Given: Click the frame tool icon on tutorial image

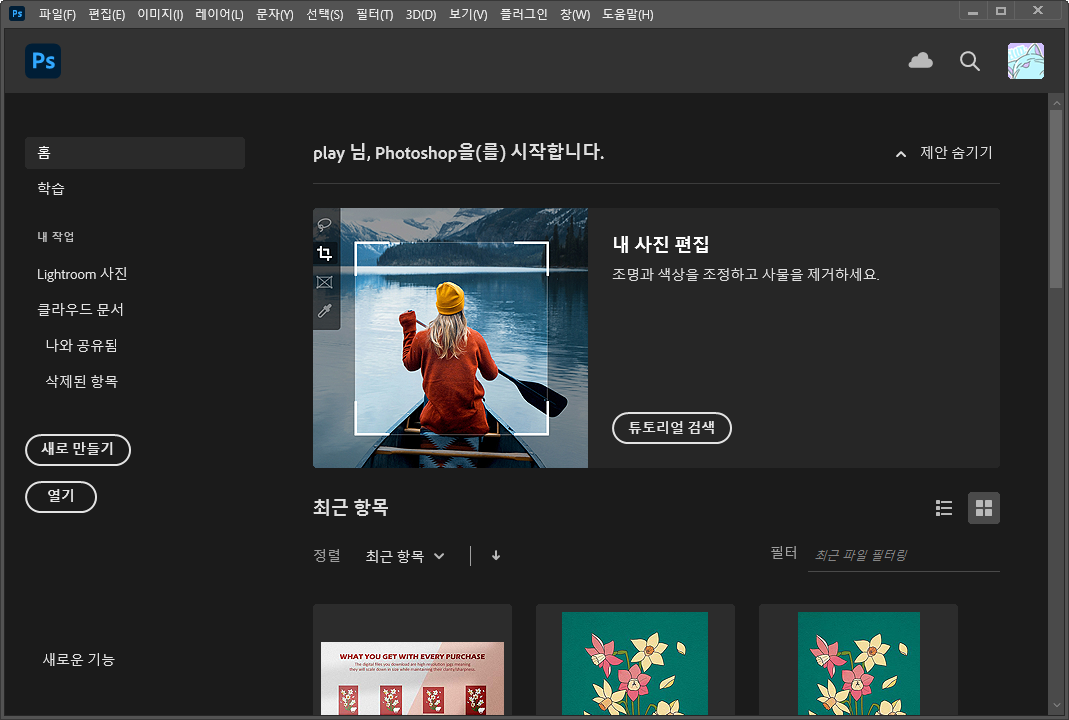Looking at the screenshot, I should 325,282.
